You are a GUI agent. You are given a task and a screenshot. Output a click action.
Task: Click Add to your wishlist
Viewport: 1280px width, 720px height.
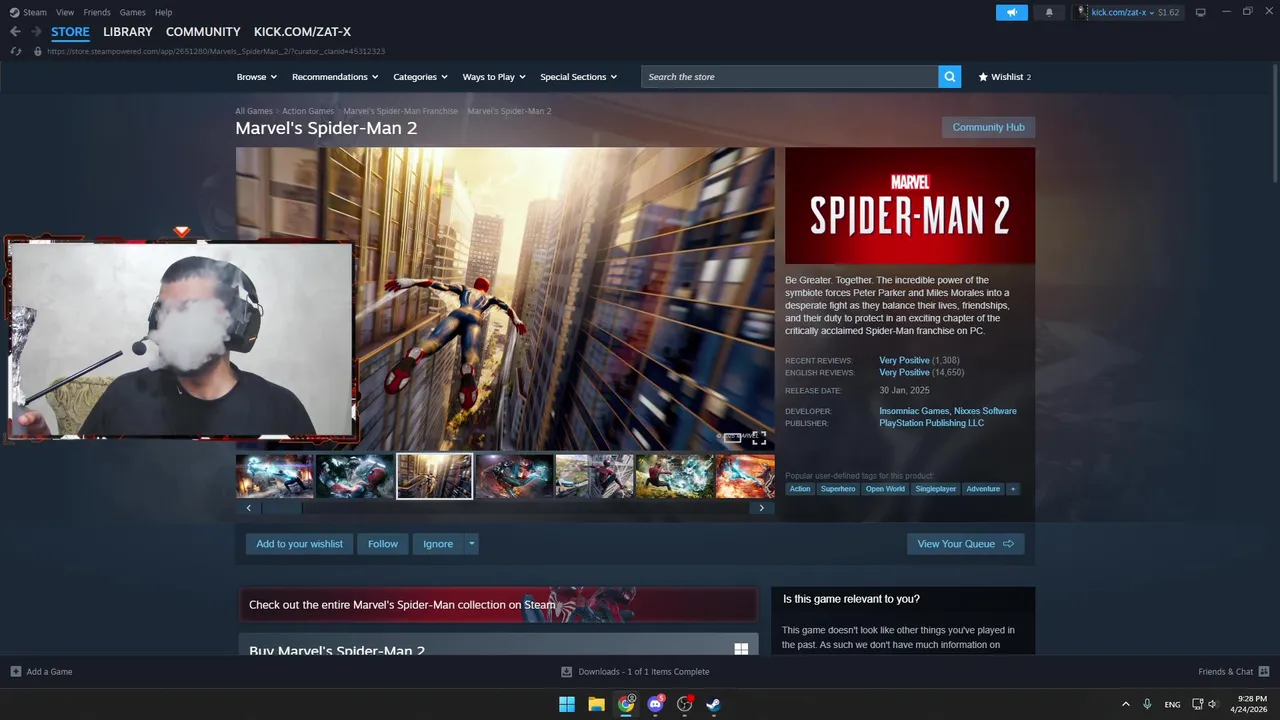click(299, 544)
